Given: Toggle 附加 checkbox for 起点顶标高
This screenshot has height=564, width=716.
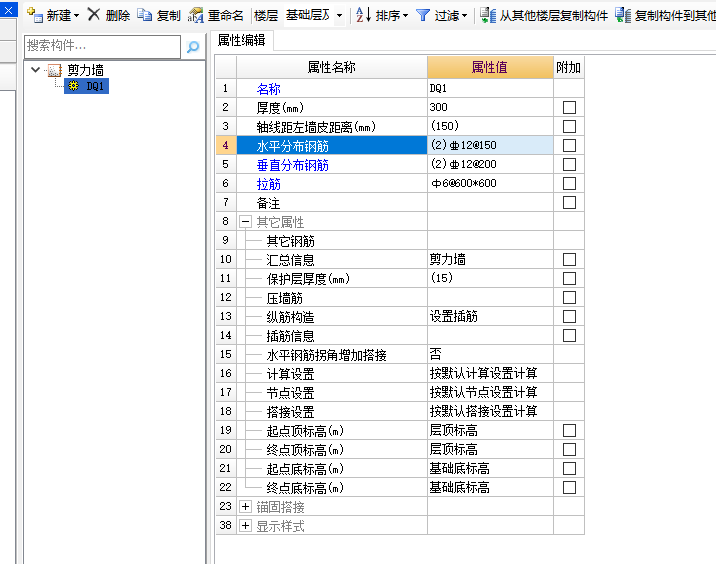Looking at the screenshot, I should 569,430.
